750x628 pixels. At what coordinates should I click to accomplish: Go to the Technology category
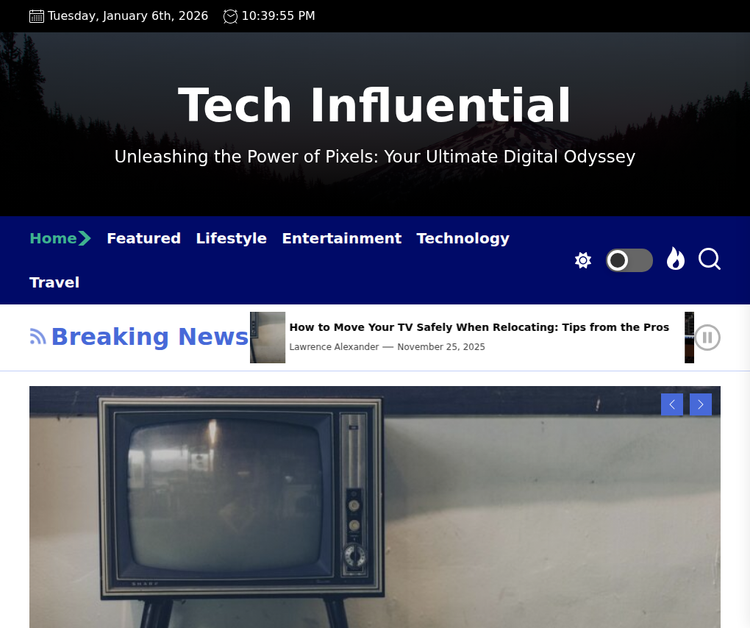click(x=463, y=238)
